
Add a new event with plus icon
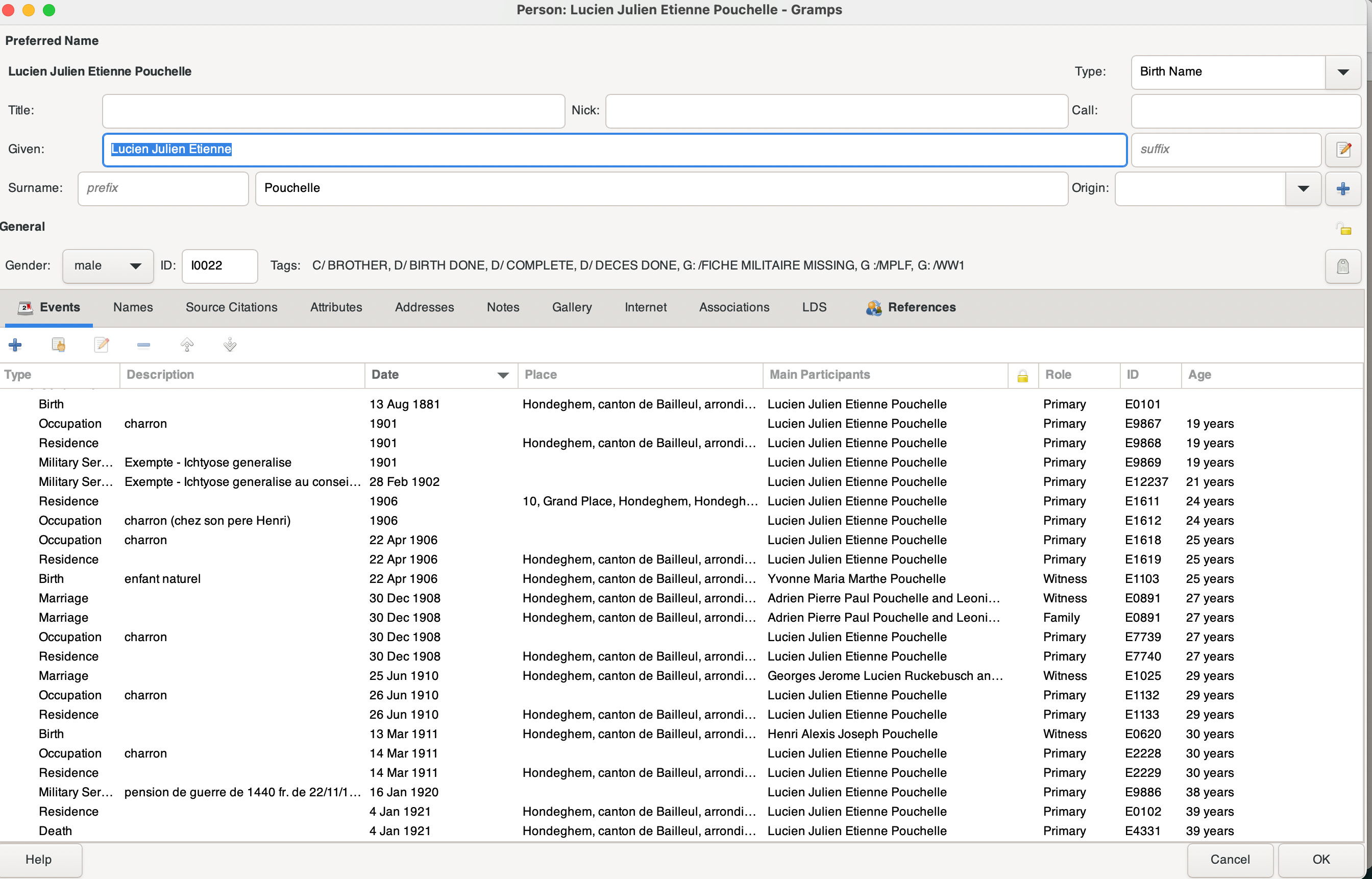[x=15, y=345]
